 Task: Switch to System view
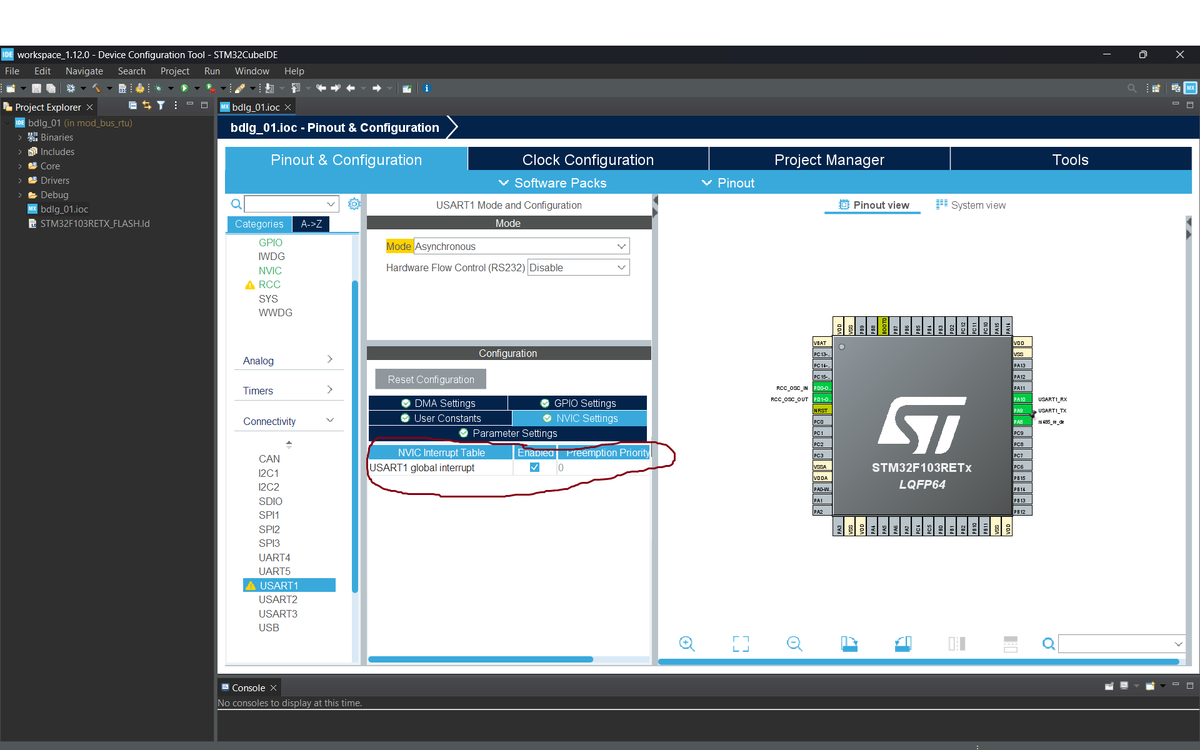point(971,205)
